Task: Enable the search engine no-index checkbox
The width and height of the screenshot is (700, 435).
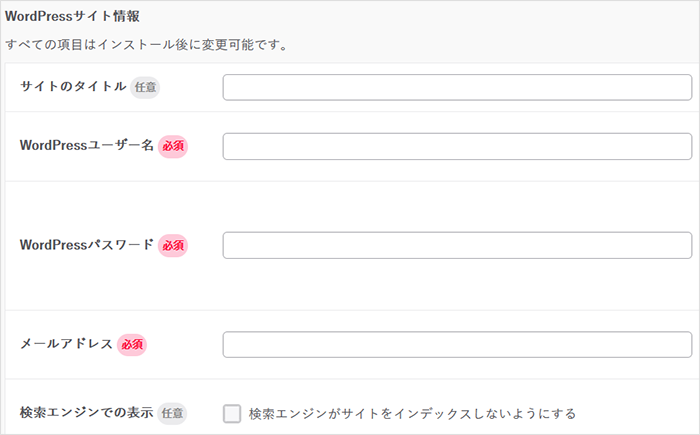Action: tap(232, 413)
